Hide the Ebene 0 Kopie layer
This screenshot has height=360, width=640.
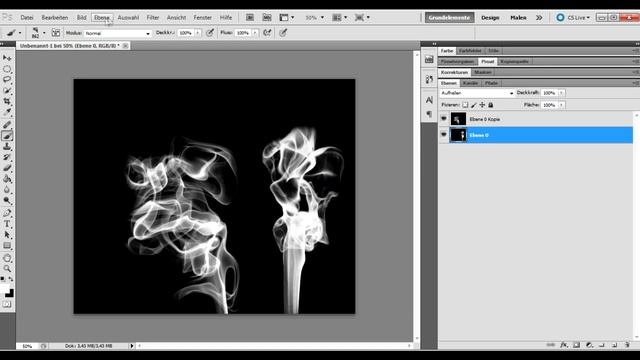point(444,119)
